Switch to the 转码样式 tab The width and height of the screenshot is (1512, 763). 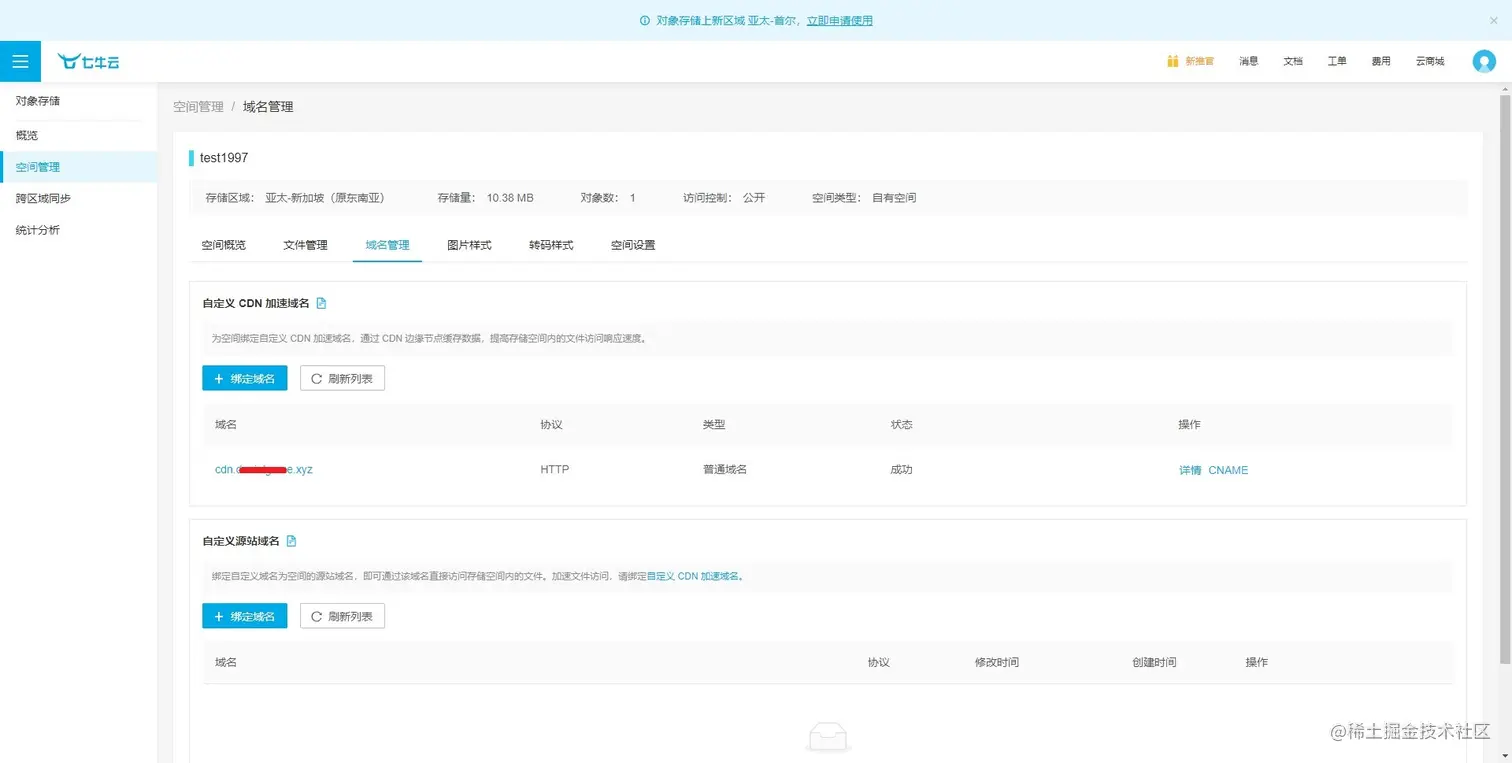[551, 245]
